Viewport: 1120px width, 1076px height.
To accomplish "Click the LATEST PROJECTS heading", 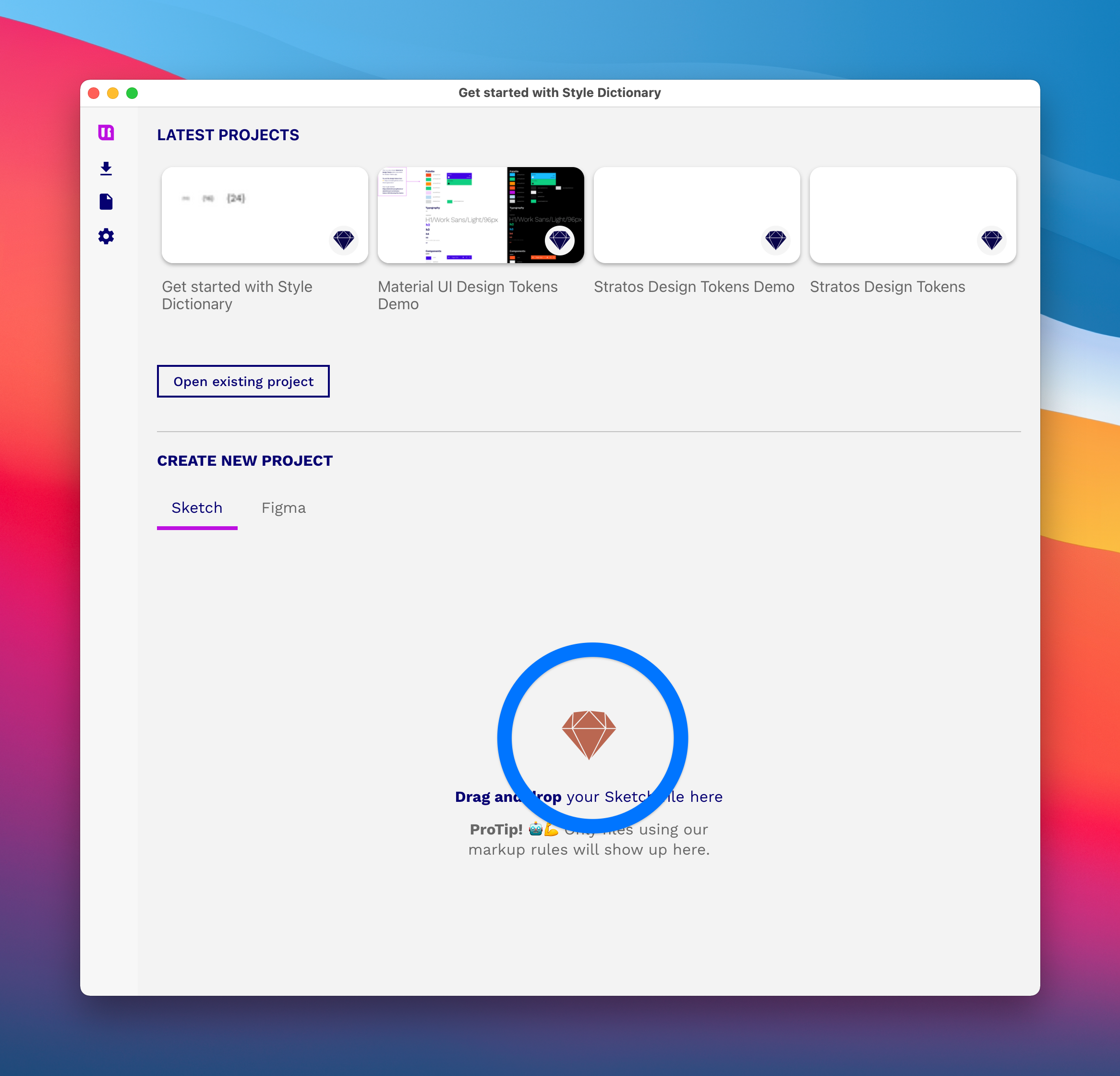I will (228, 135).
